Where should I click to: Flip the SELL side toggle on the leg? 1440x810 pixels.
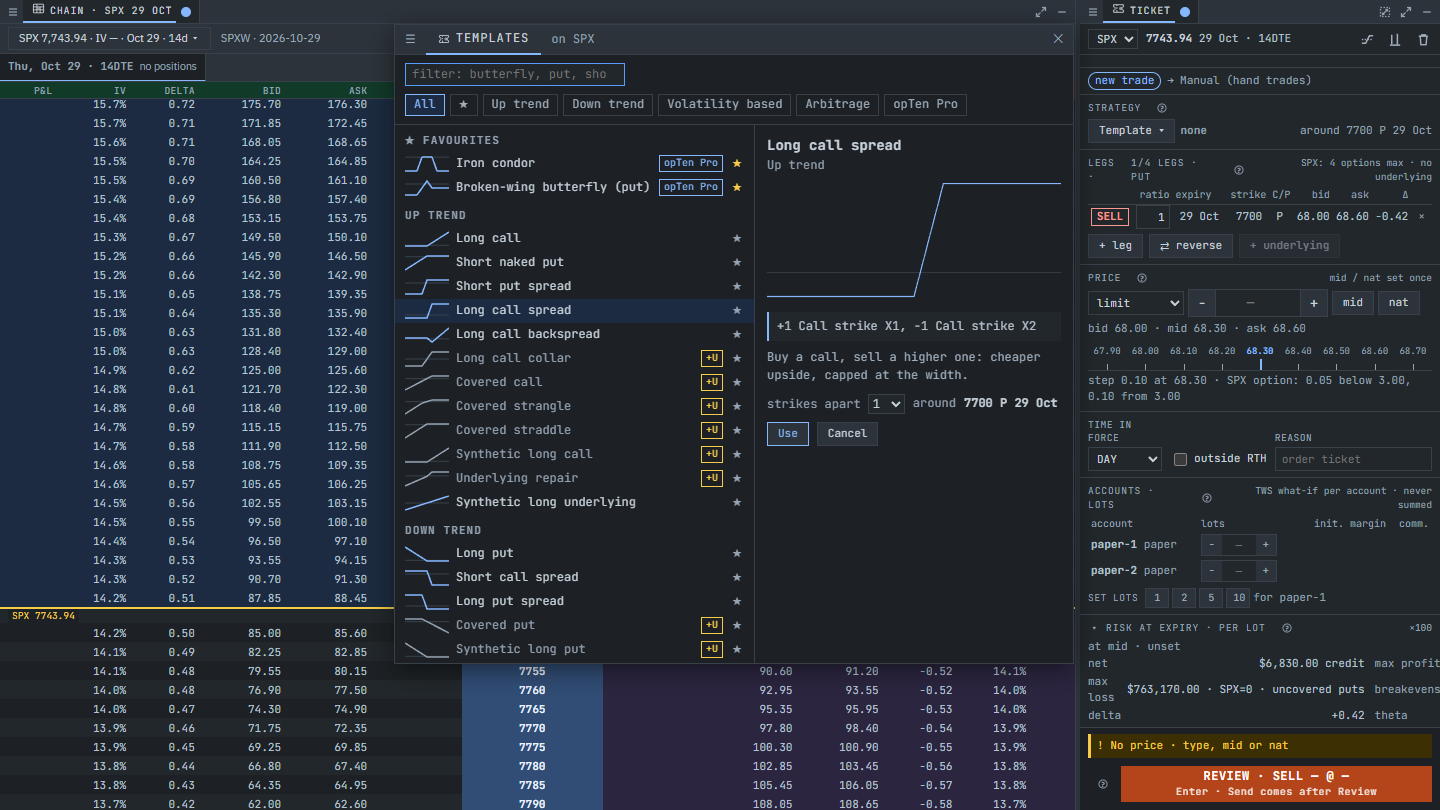(1110, 217)
